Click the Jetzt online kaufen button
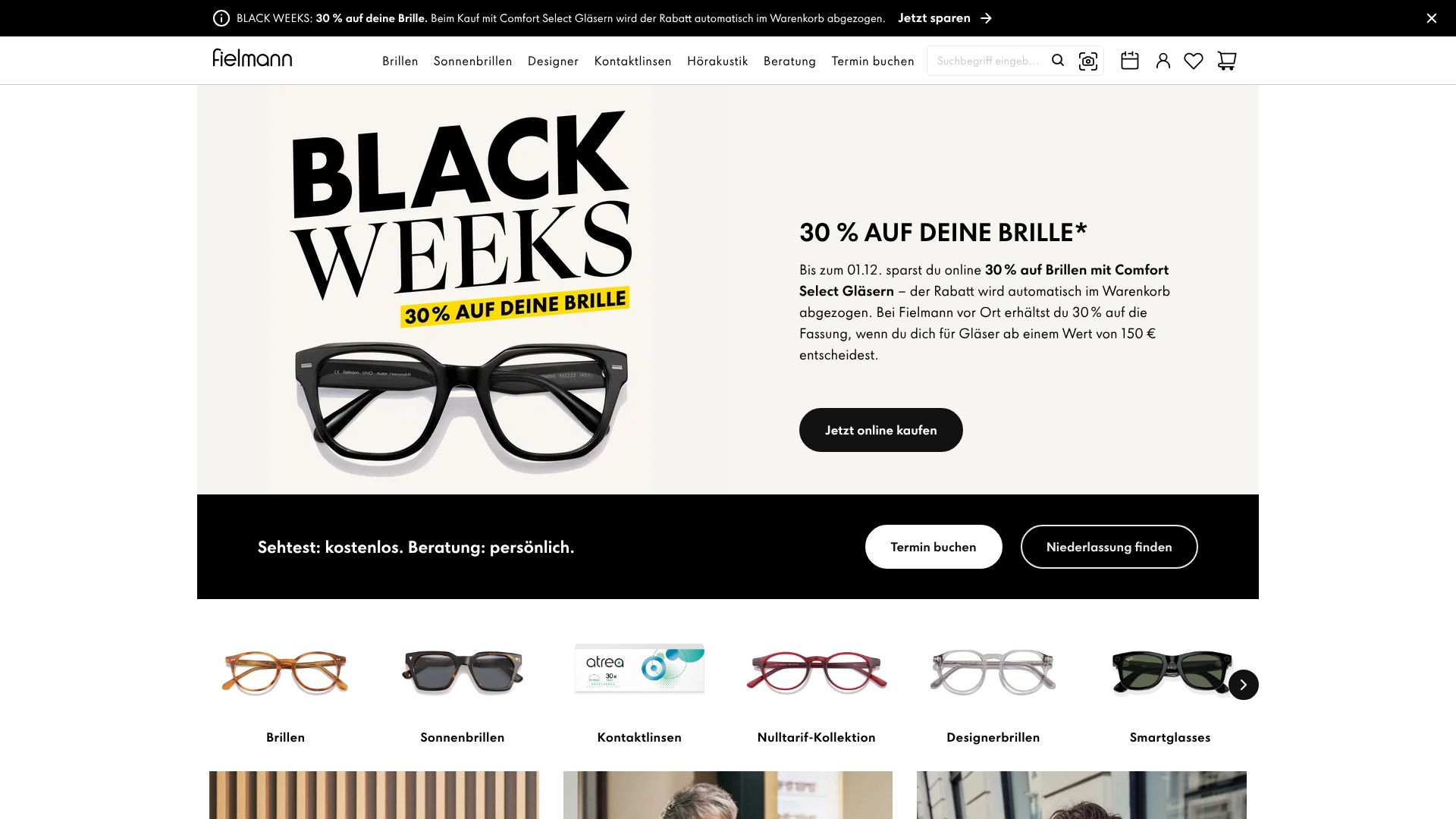Viewport: 1456px width, 819px height. (881, 430)
